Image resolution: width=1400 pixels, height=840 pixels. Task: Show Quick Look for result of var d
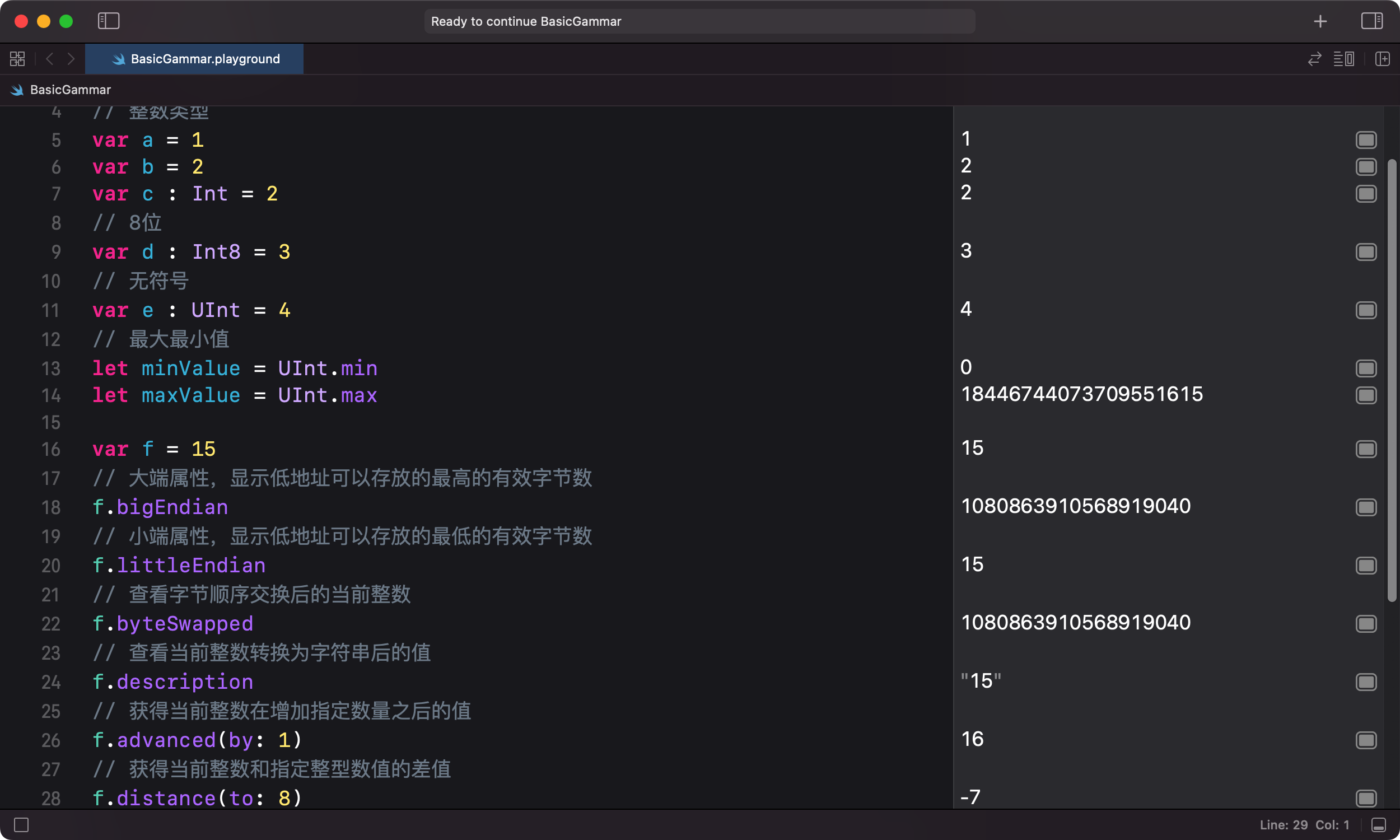(x=1366, y=252)
